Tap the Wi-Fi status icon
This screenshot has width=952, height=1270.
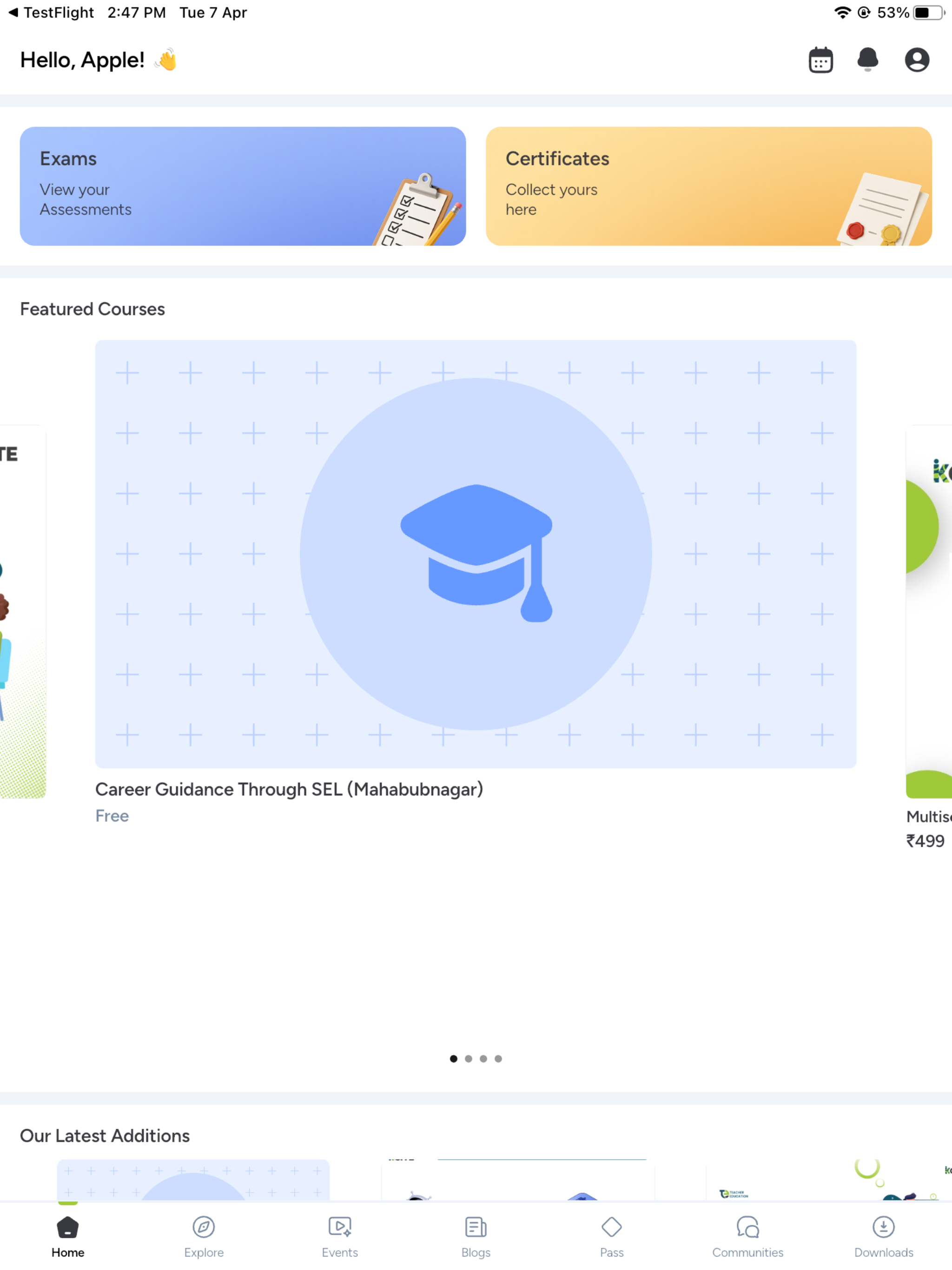click(842, 13)
